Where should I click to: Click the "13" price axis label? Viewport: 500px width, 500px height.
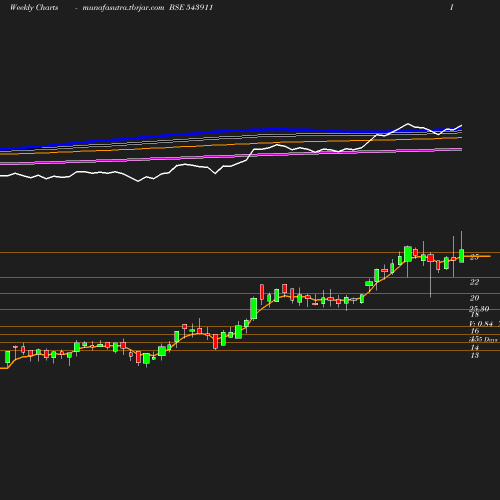tap(475, 355)
